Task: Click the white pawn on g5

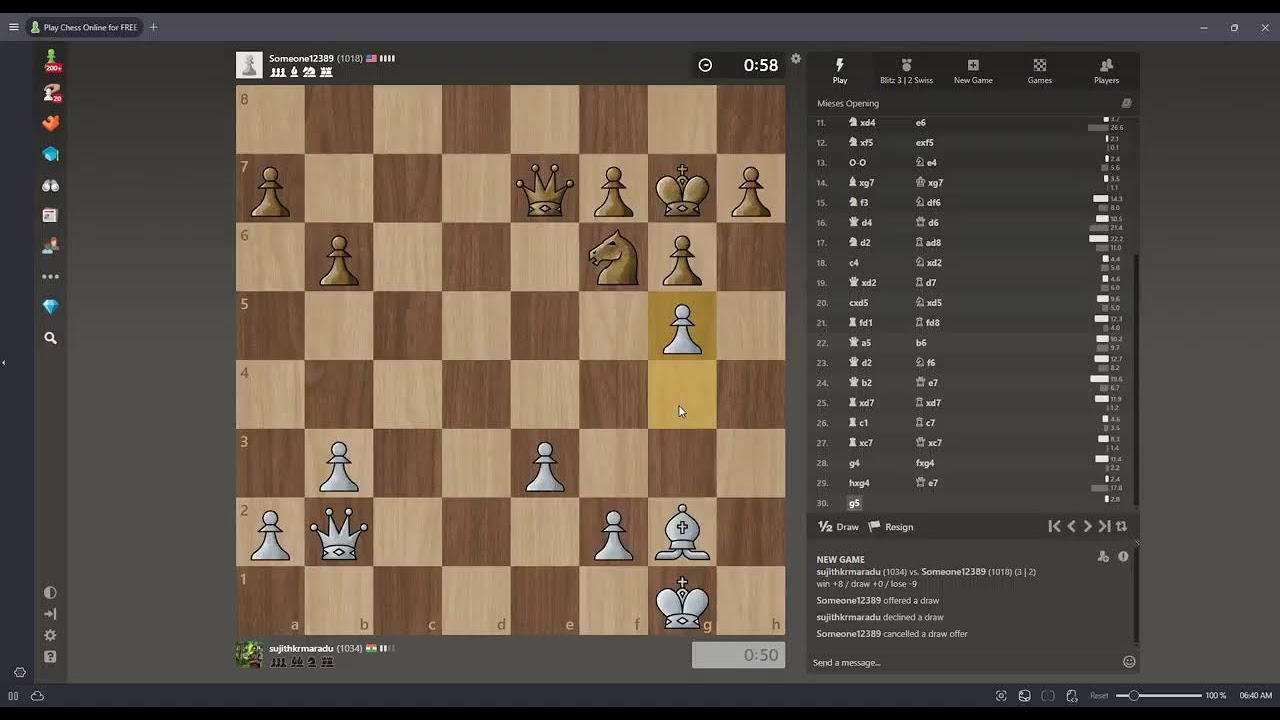Action: tap(682, 326)
